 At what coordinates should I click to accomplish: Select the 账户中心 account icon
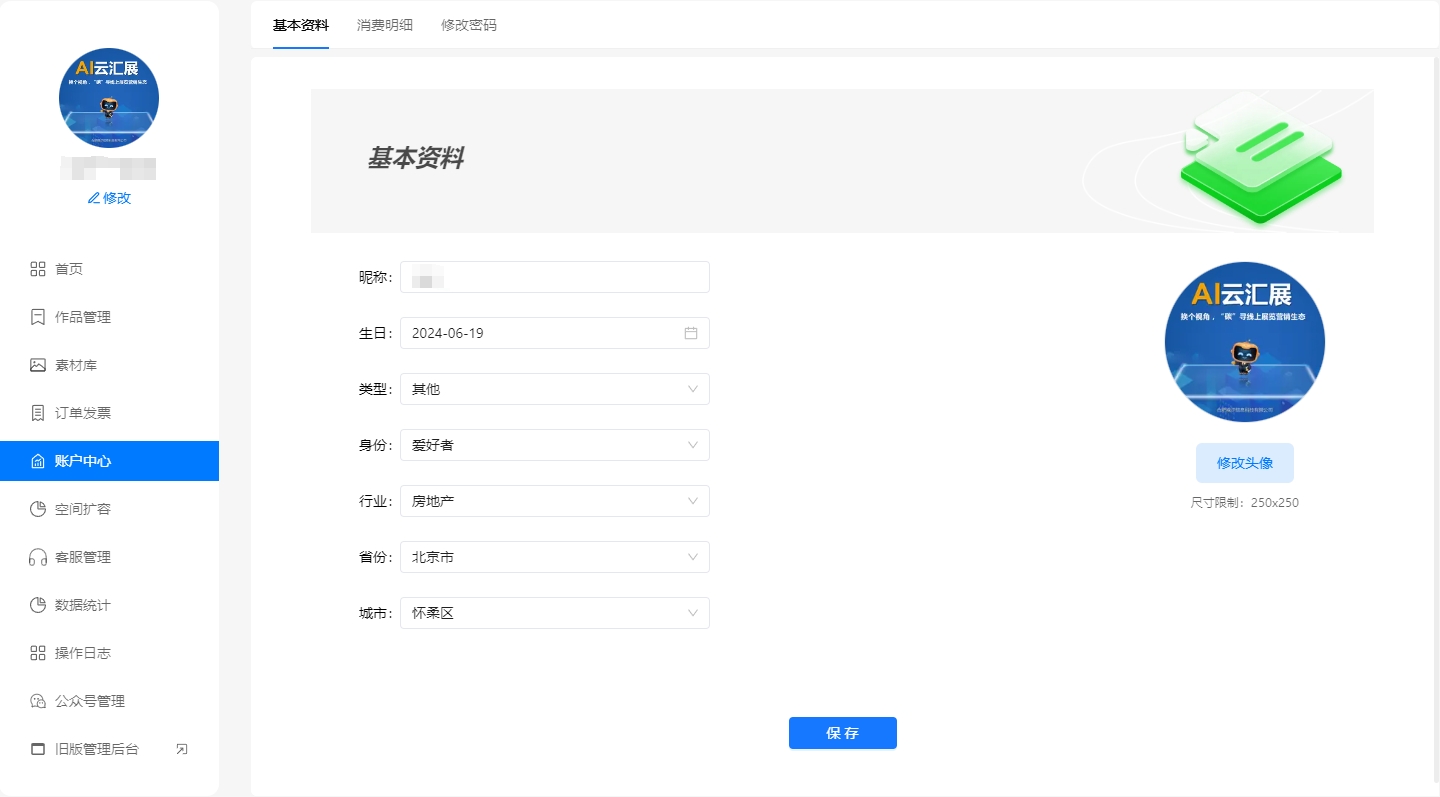tap(34, 460)
